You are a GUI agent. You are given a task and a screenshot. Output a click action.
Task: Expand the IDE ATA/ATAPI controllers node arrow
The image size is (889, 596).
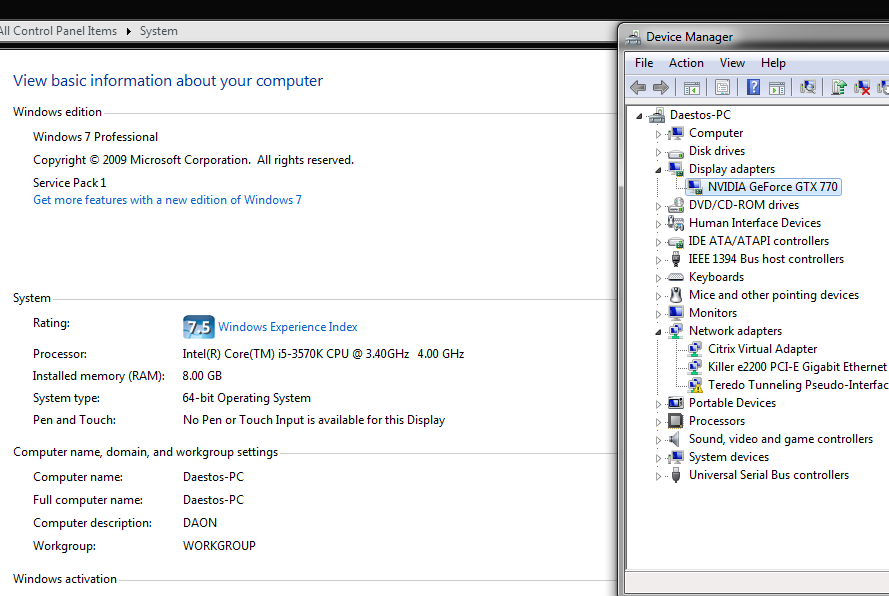[658, 243]
